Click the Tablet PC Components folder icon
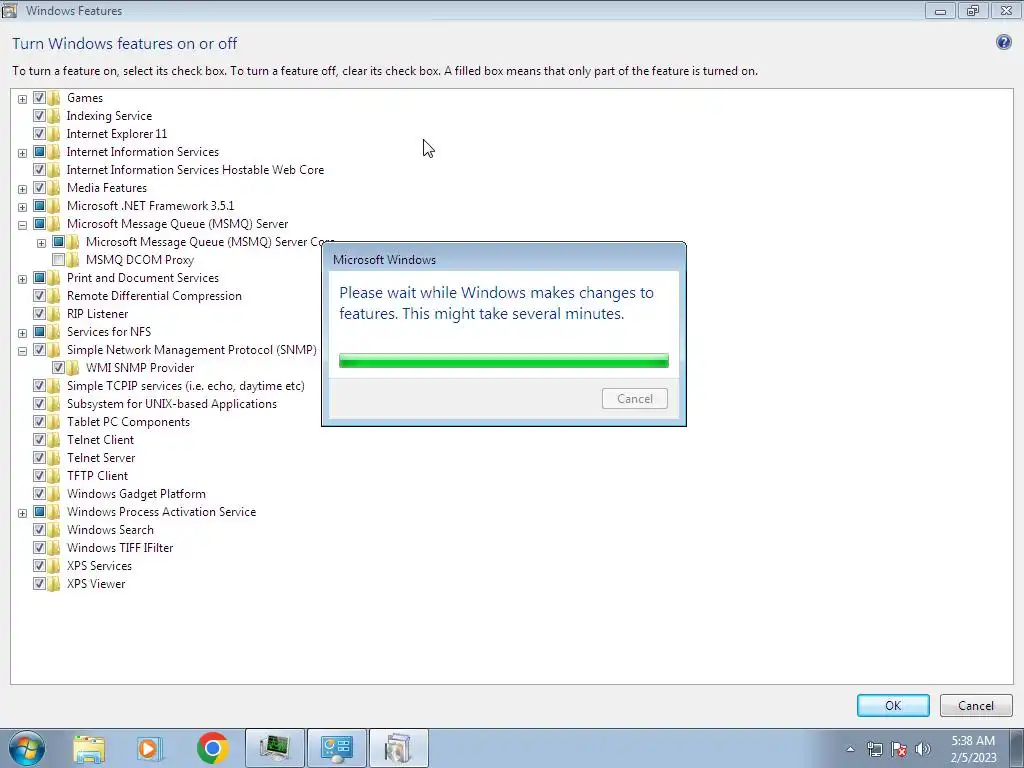Screen dimensions: 1024x768 54,422
